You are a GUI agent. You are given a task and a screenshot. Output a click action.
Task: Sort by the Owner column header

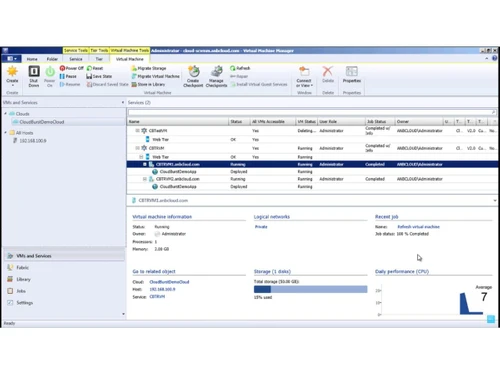coord(419,122)
